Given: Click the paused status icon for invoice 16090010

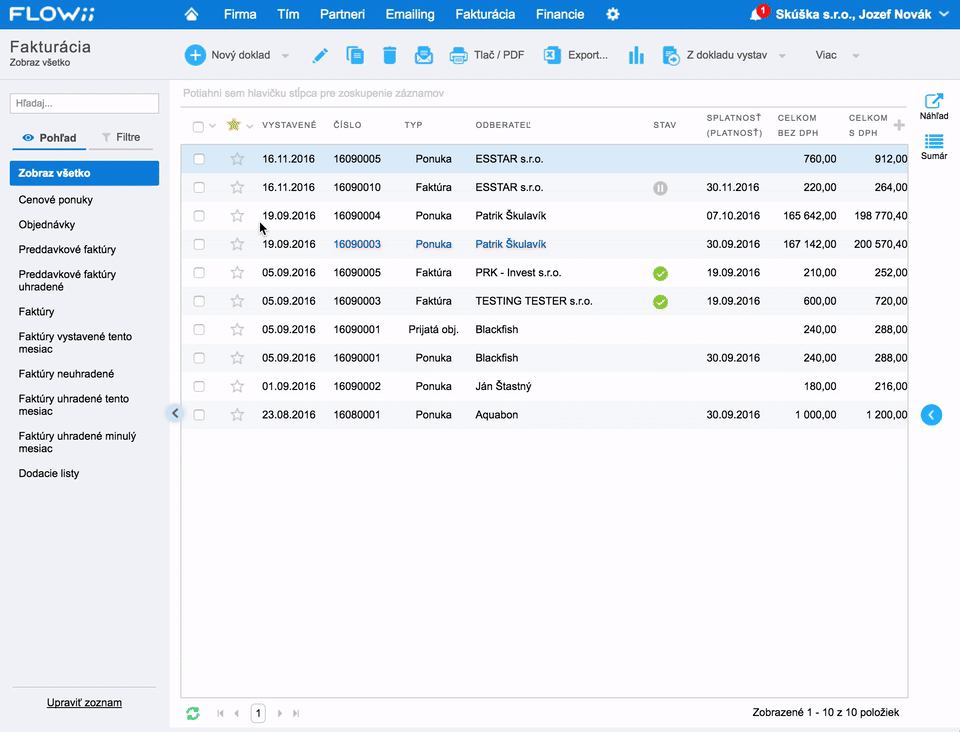Looking at the screenshot, I should (660, 188).
